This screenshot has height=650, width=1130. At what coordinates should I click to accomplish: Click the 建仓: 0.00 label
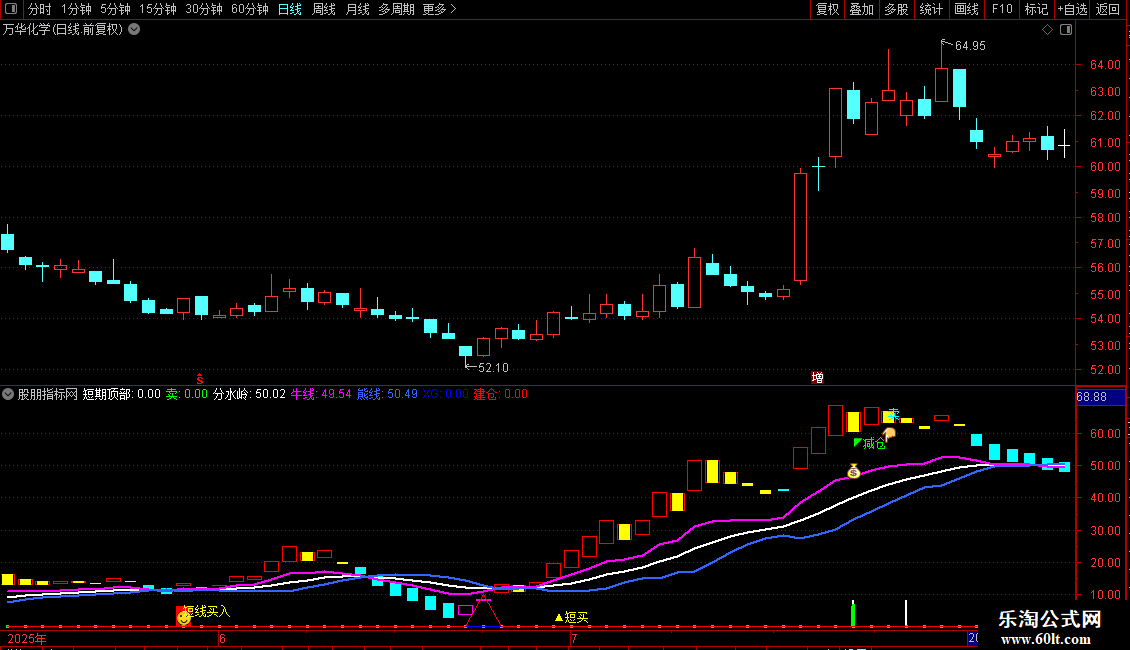[x=500, y=394]
